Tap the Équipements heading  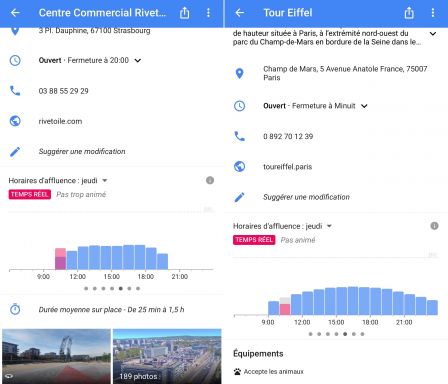258,353
